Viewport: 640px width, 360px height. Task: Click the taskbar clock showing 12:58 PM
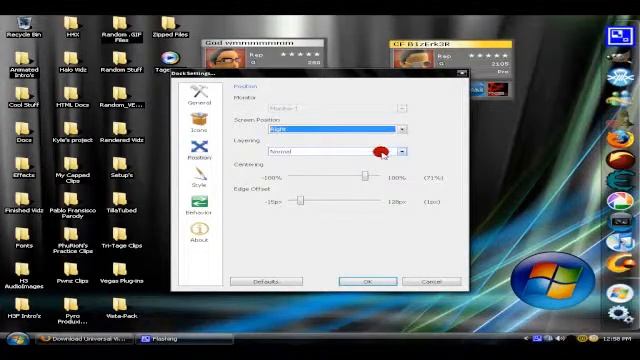(x=617, y=339)
